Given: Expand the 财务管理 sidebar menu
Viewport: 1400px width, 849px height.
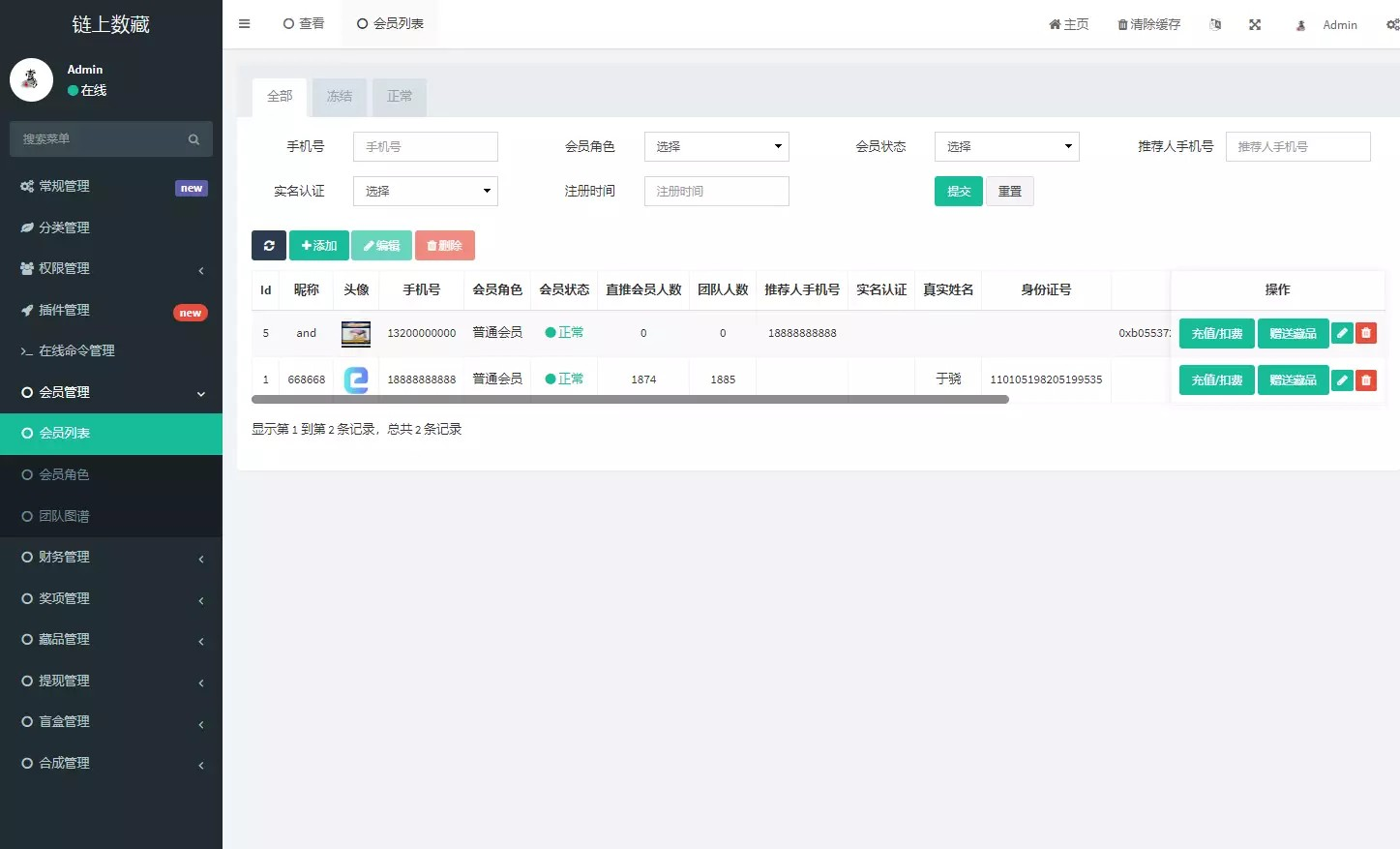Looking at the screenshot, I should tap(111, 558).
